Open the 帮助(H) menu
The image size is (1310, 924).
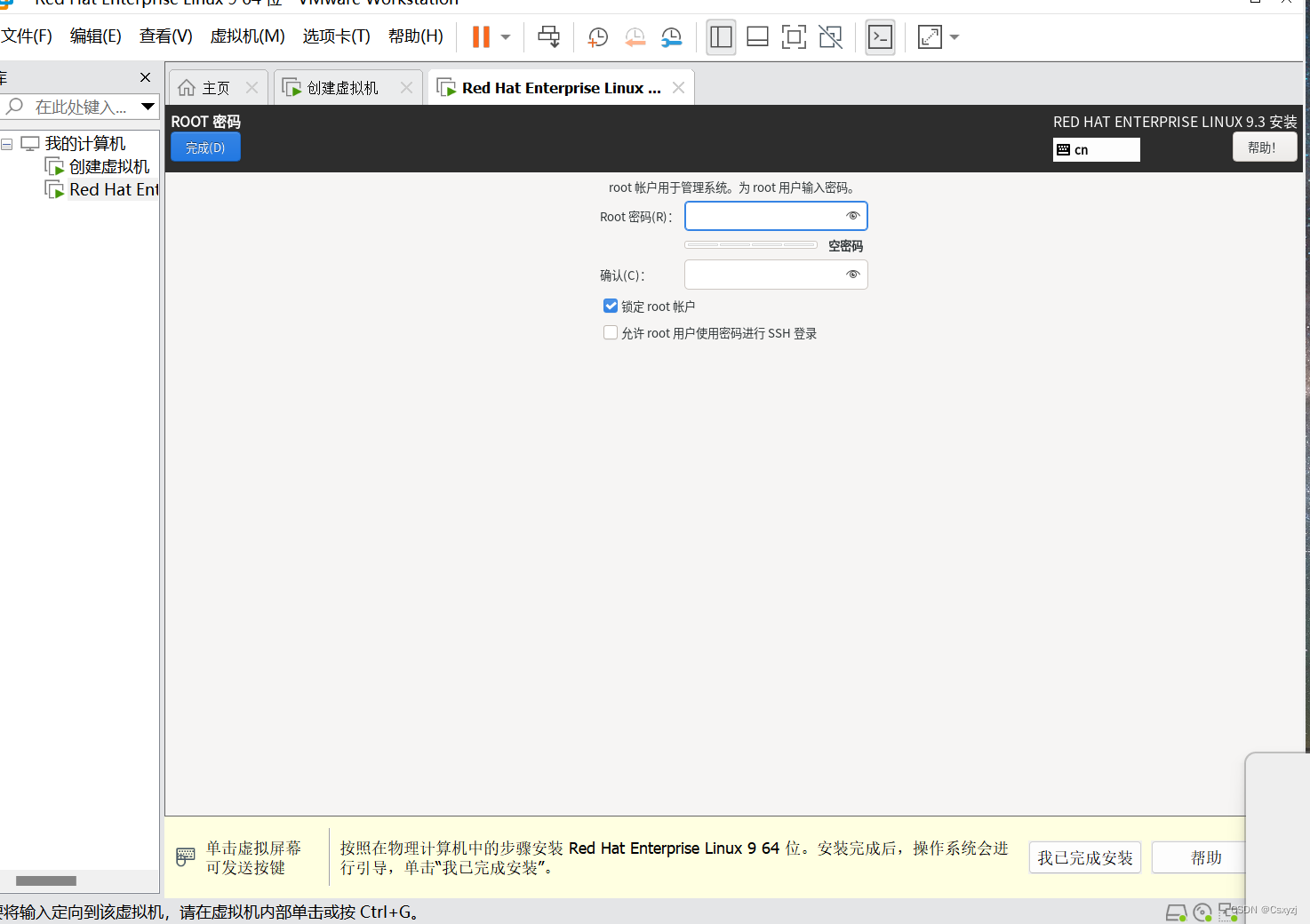click(415, 36)
